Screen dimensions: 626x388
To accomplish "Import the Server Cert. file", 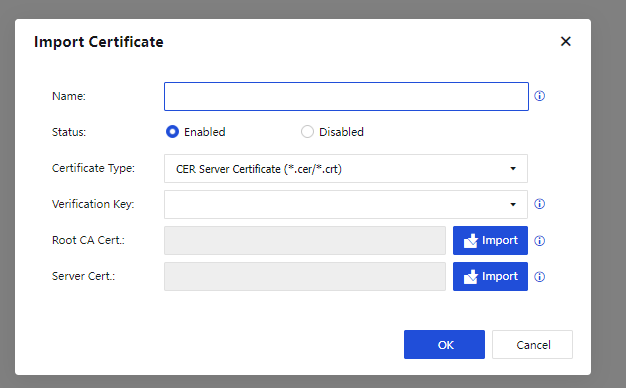I will click(490, 276).
